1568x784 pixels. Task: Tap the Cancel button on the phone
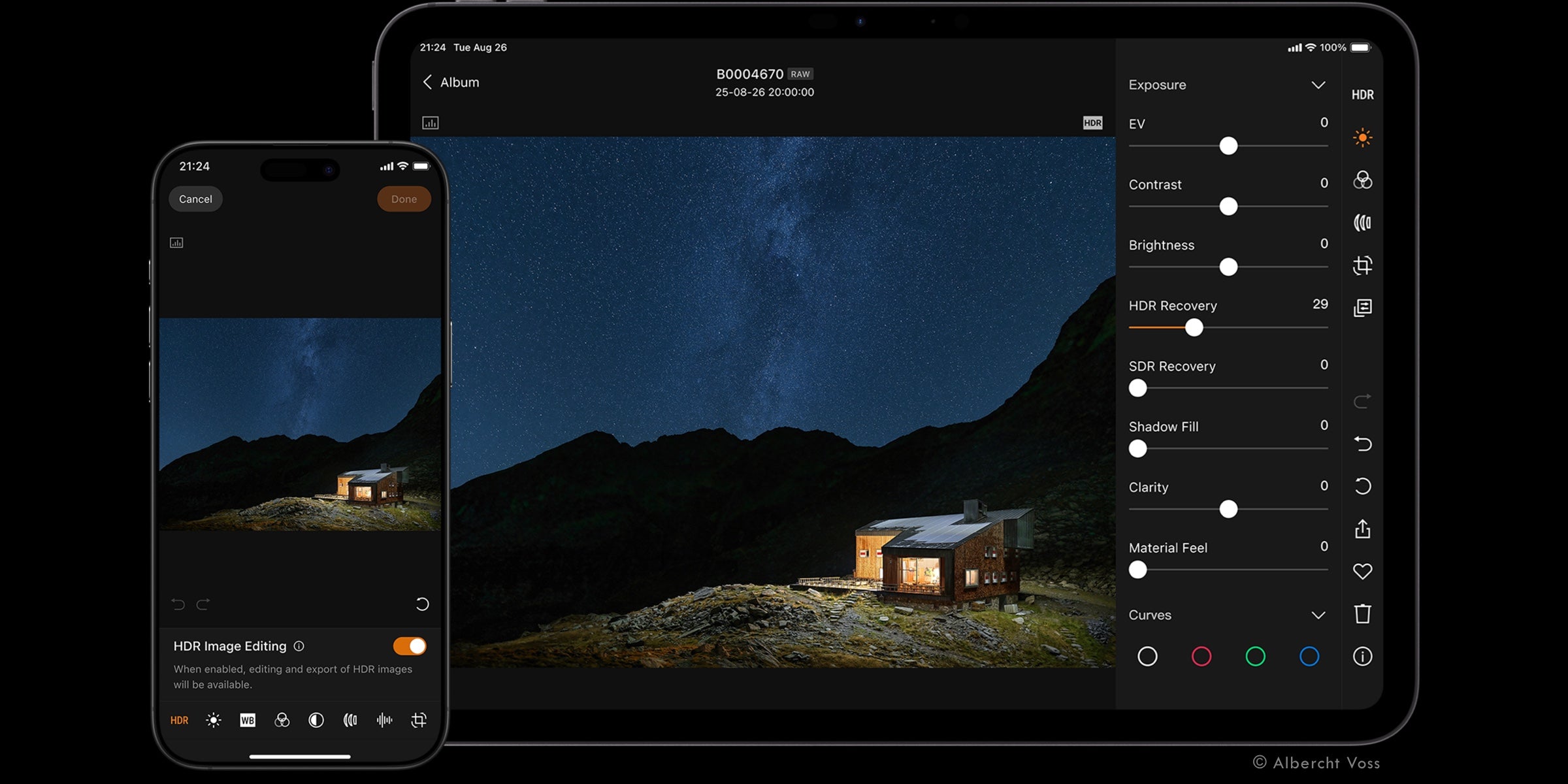195,199
